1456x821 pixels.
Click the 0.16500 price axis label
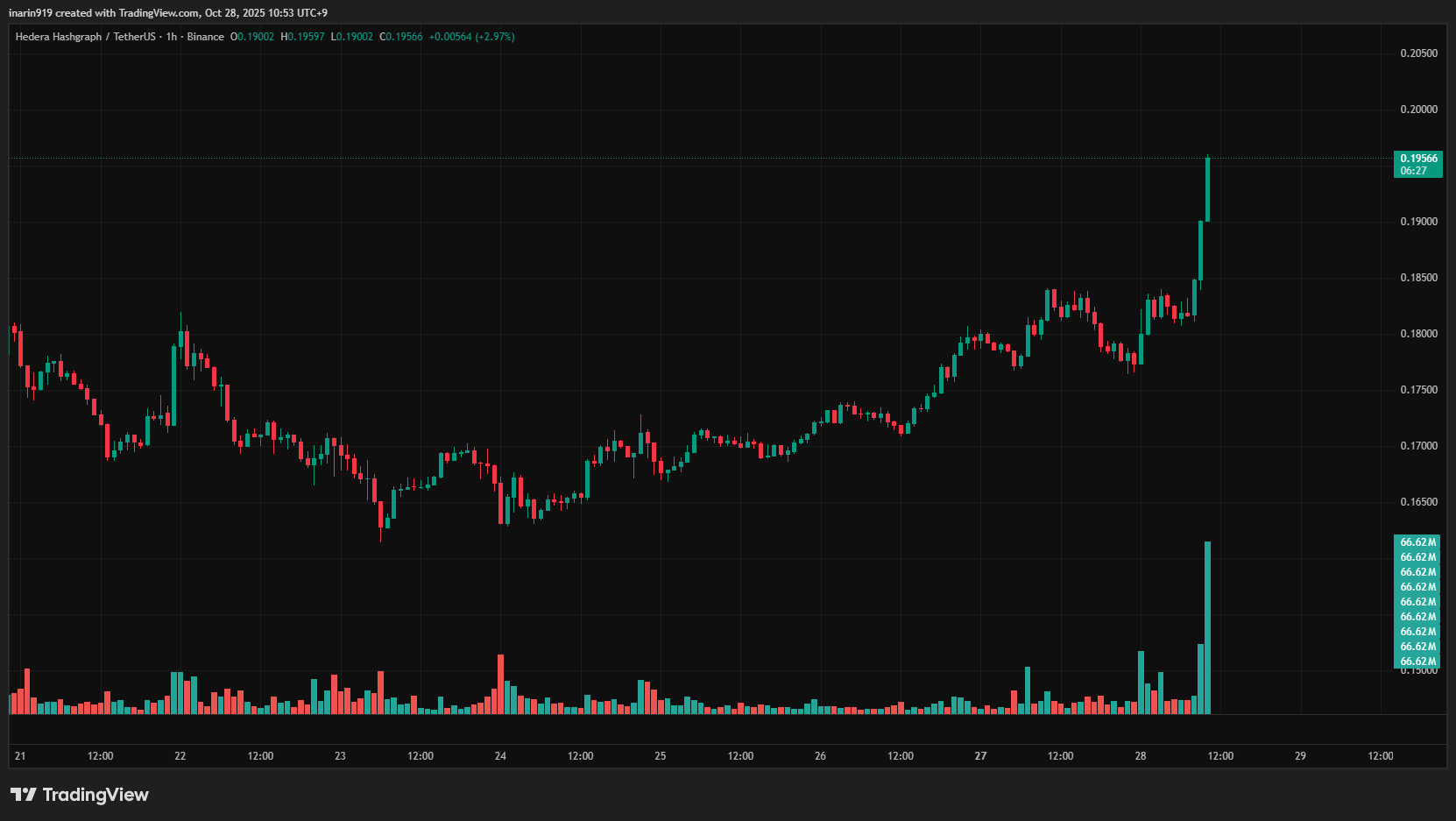1418,502
